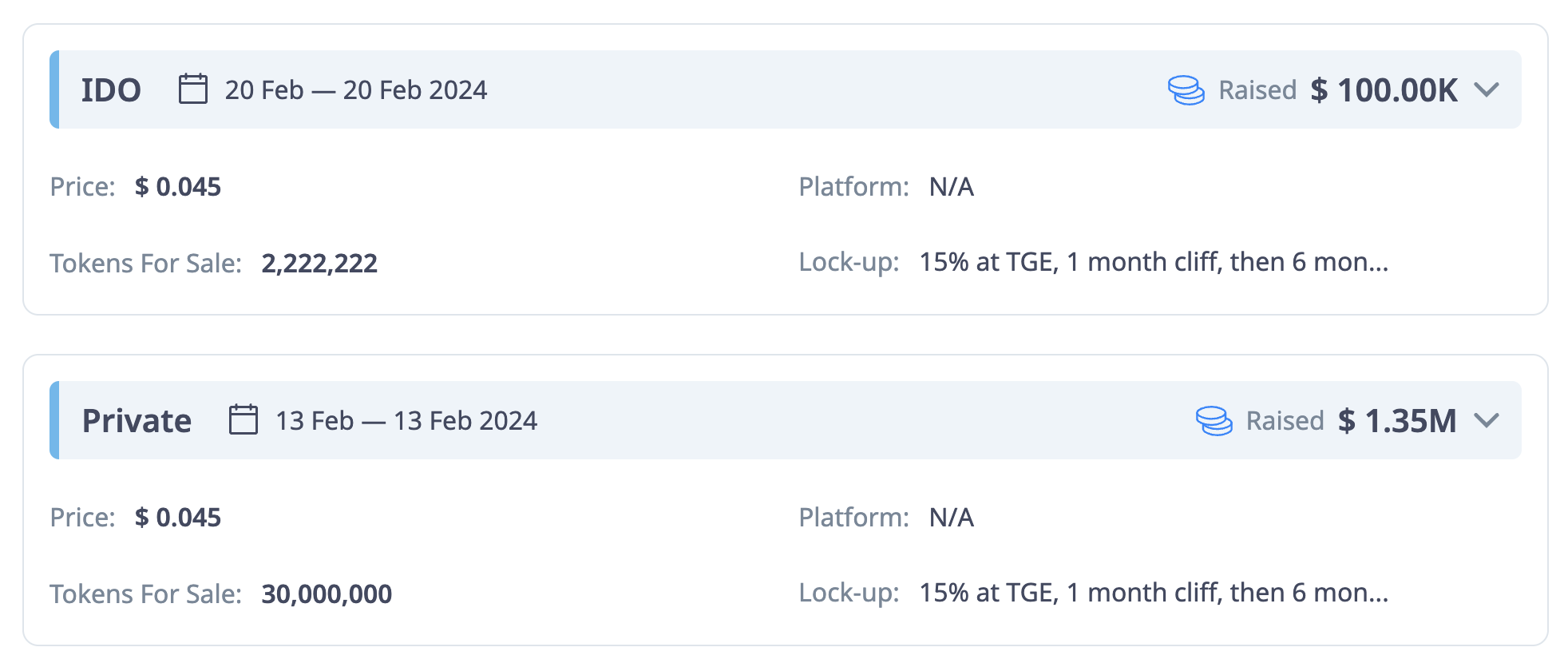1568x671 pixels.
Task: Expand truncated Lock-up text in the IDO card
Action: tap(1154, 262)
